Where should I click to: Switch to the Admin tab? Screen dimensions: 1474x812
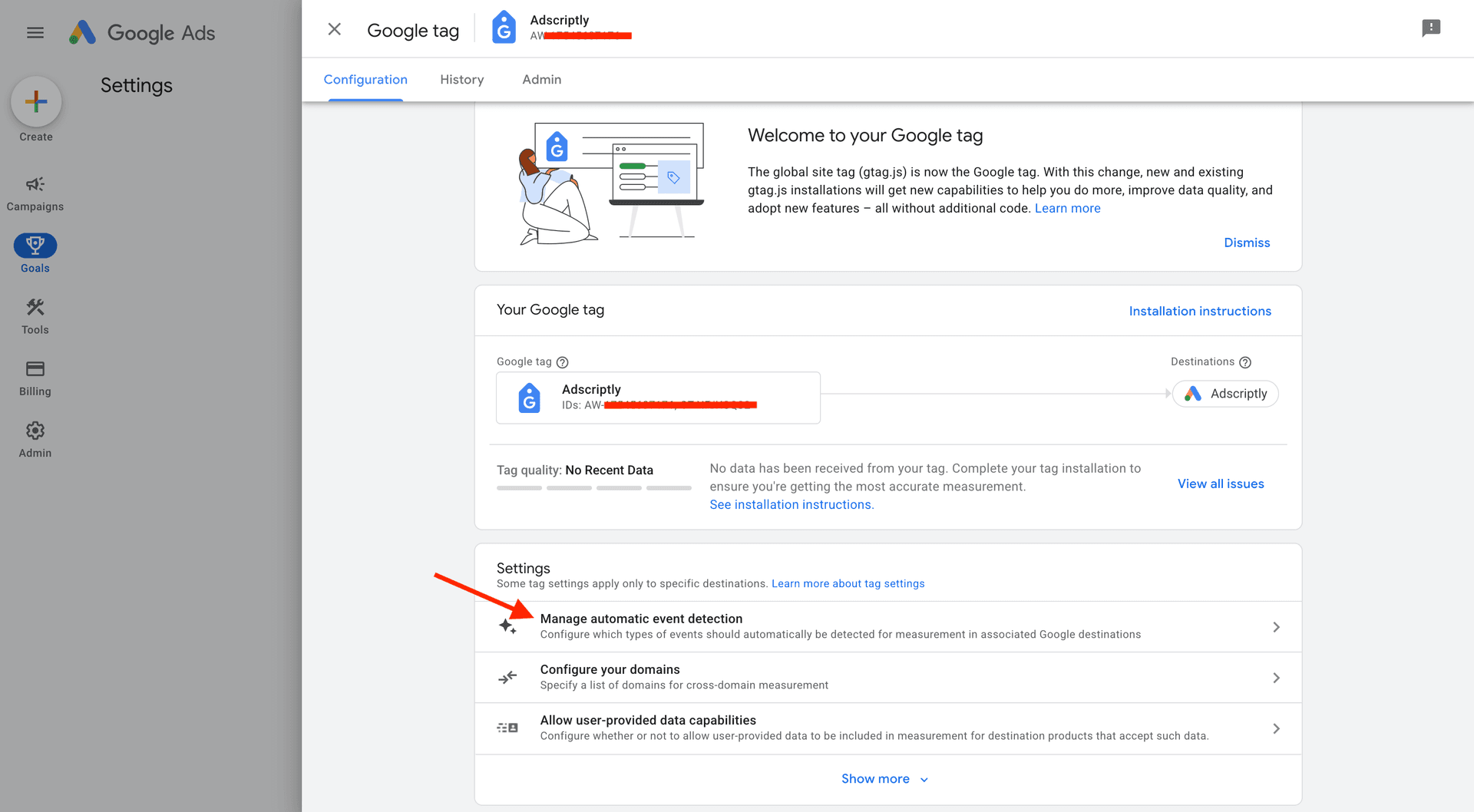(x=541, y=79)
